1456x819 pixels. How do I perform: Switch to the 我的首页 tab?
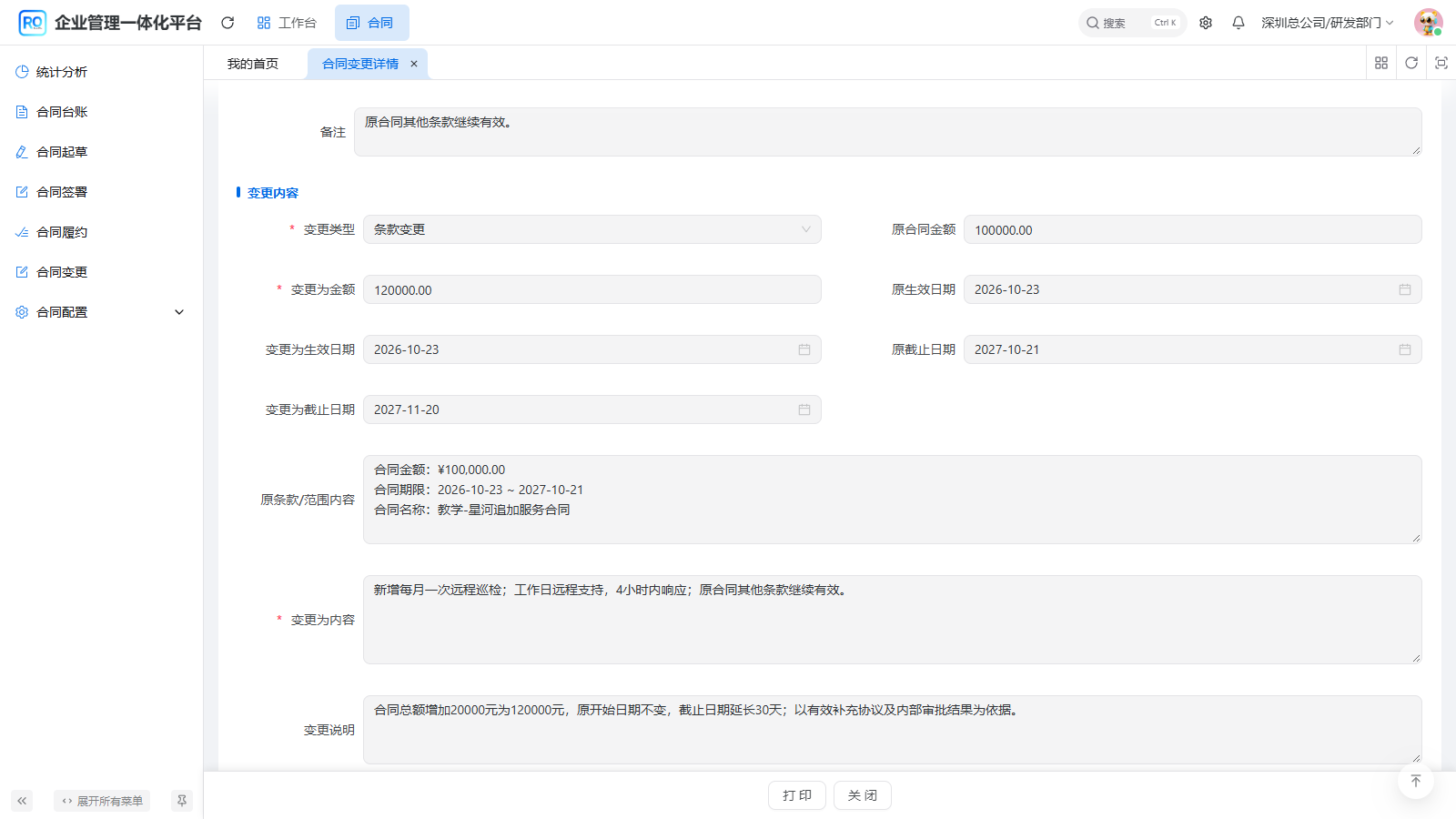[253, 64]
